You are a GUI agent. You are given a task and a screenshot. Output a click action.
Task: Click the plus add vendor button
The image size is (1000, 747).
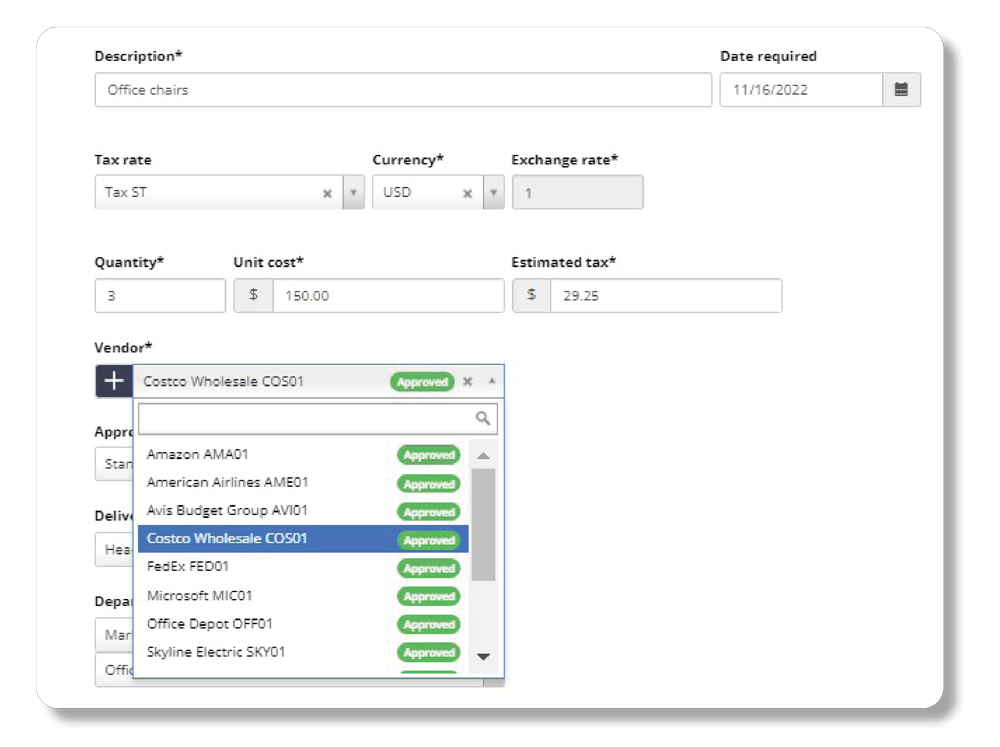tap(114, 381)
